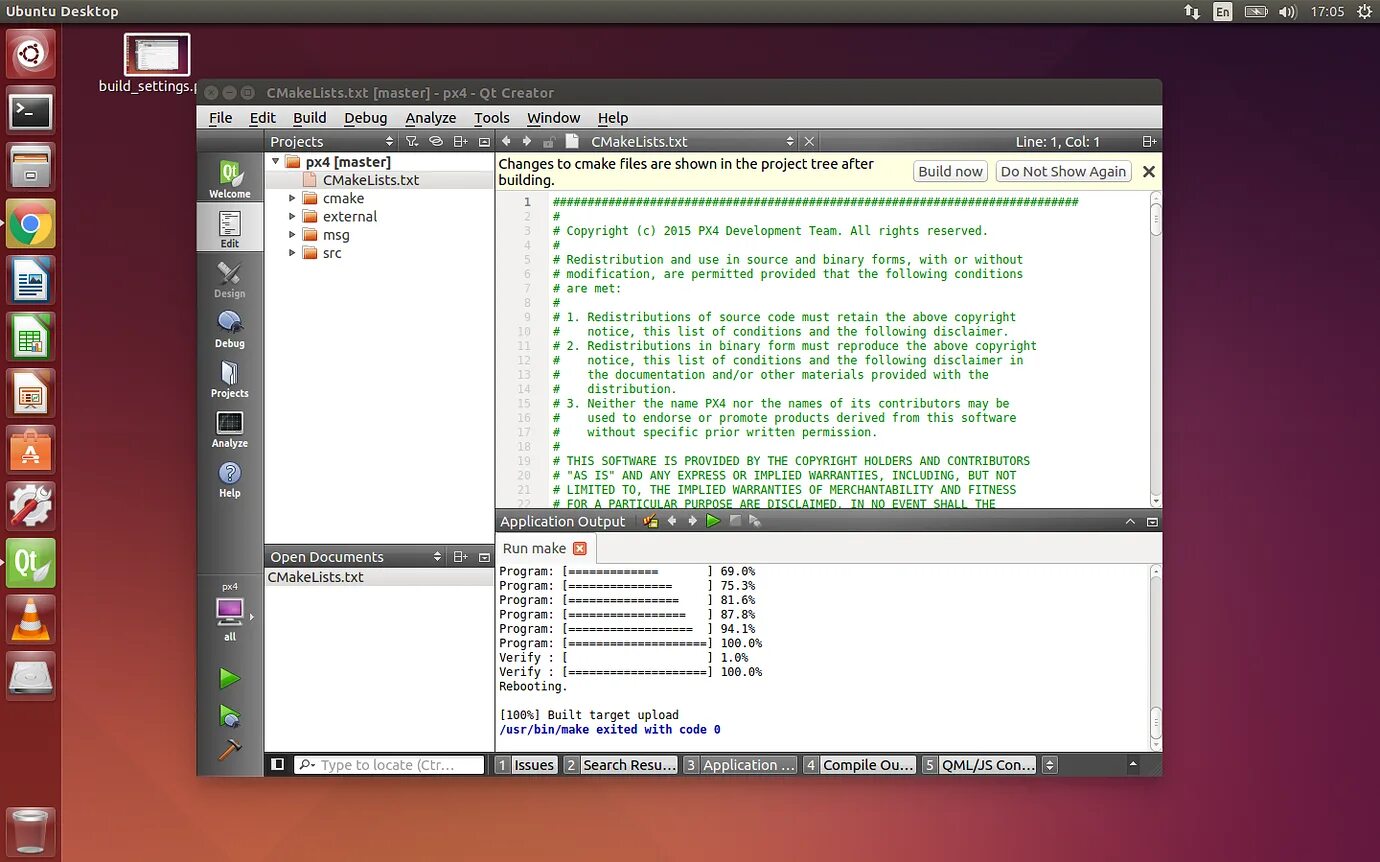Dismiss the cmake changes info bar

[x=1149, y=172]
